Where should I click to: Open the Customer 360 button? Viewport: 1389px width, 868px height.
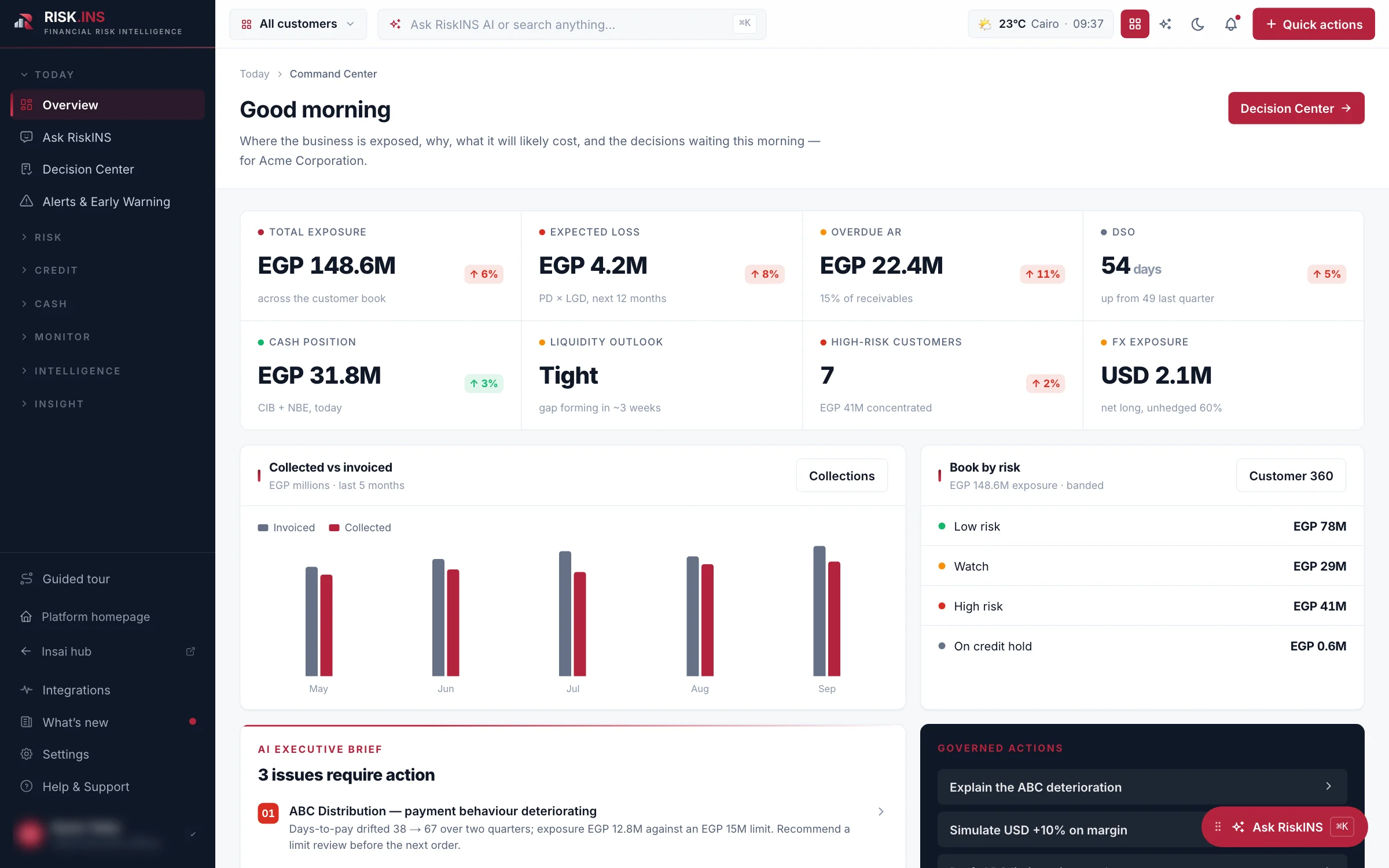coord(1291,476)
